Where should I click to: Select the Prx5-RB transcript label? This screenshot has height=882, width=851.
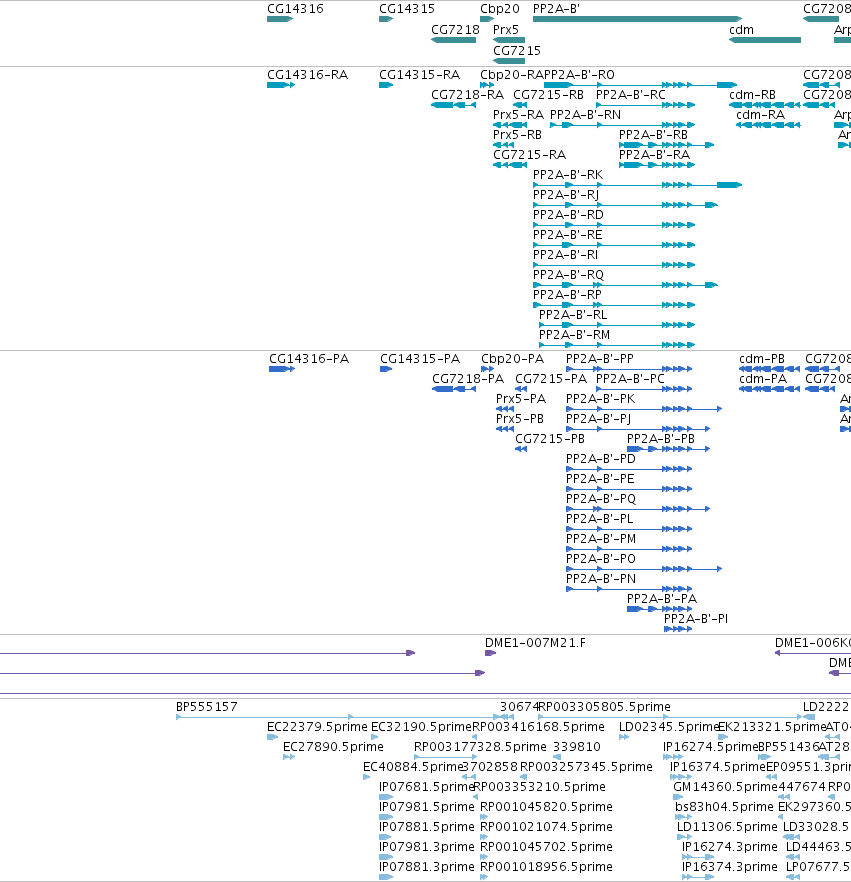pos(517,135)
